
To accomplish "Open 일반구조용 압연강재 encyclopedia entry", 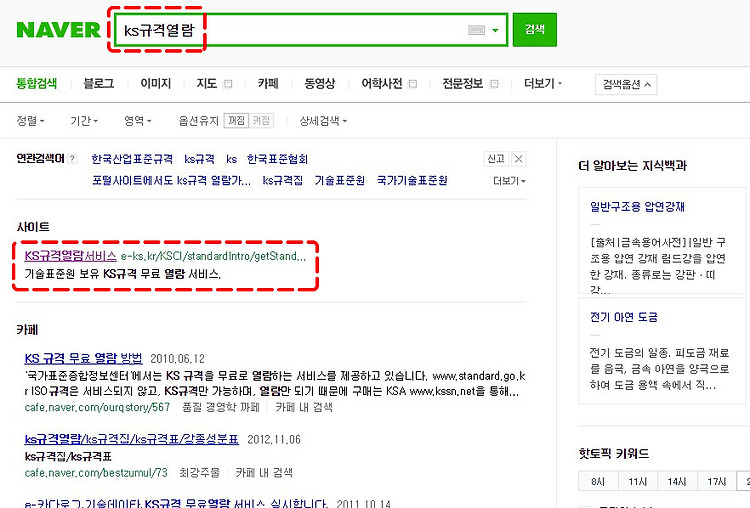I will tap(637, 207).
